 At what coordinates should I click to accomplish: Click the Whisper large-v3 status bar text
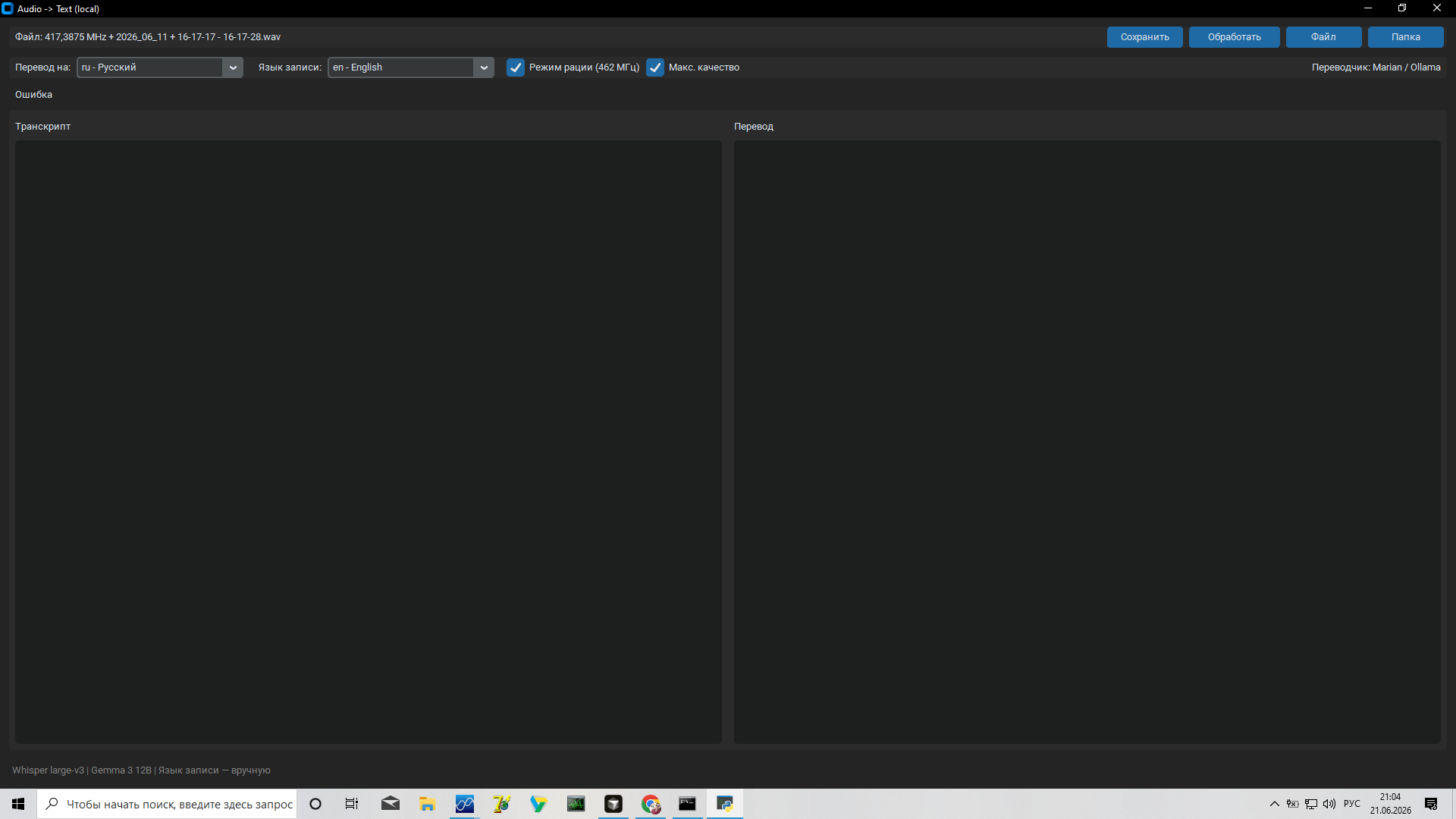141,770
